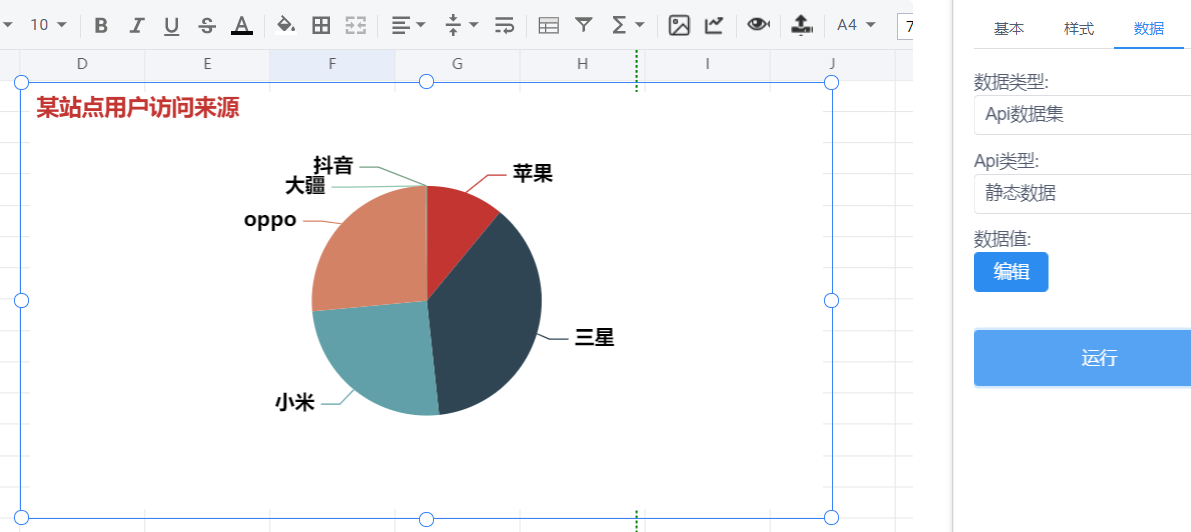Toggle bold formatting
Image resolution: width=1191 pixels, height=532 pixels.
[x=101, y=26]
